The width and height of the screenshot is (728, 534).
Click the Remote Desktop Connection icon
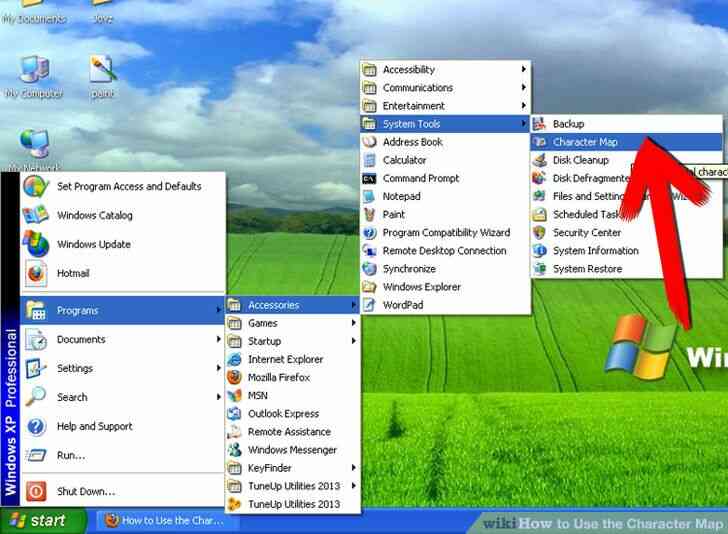click(x=369, y=251)
